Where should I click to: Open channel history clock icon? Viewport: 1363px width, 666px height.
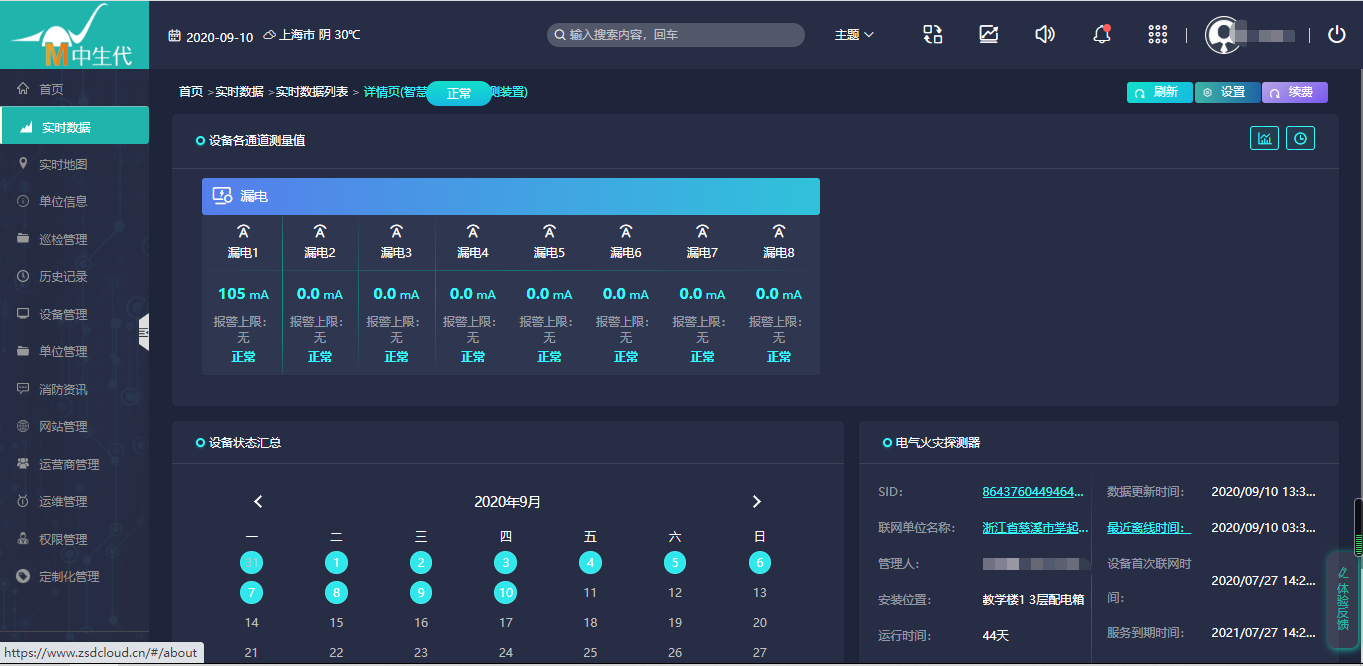(1300, 139)
